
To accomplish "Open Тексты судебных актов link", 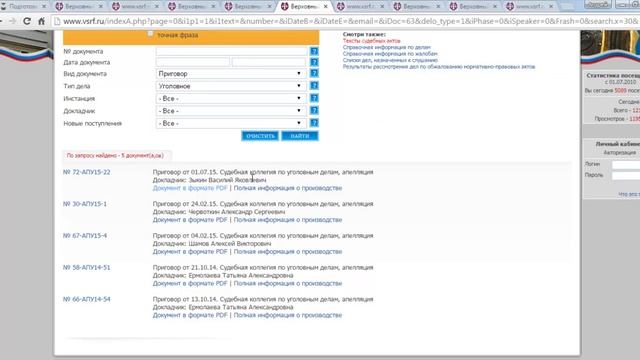I will click(371, 41).
